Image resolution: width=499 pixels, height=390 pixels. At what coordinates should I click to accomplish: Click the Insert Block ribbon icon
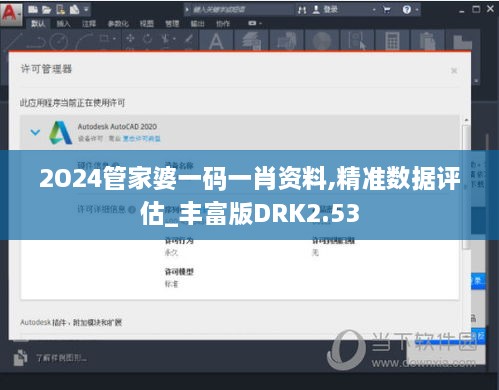(x=287, y=41)
